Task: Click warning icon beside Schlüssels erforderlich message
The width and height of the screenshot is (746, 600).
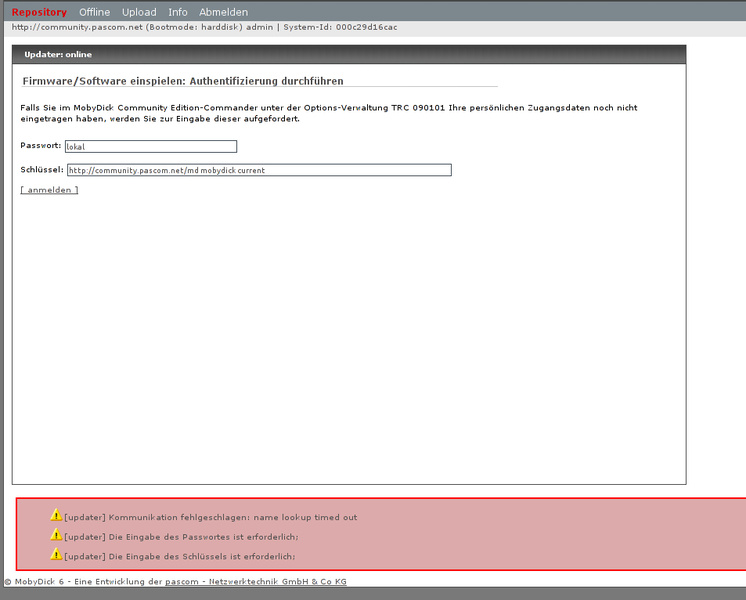Action: (x=56, y=554)
